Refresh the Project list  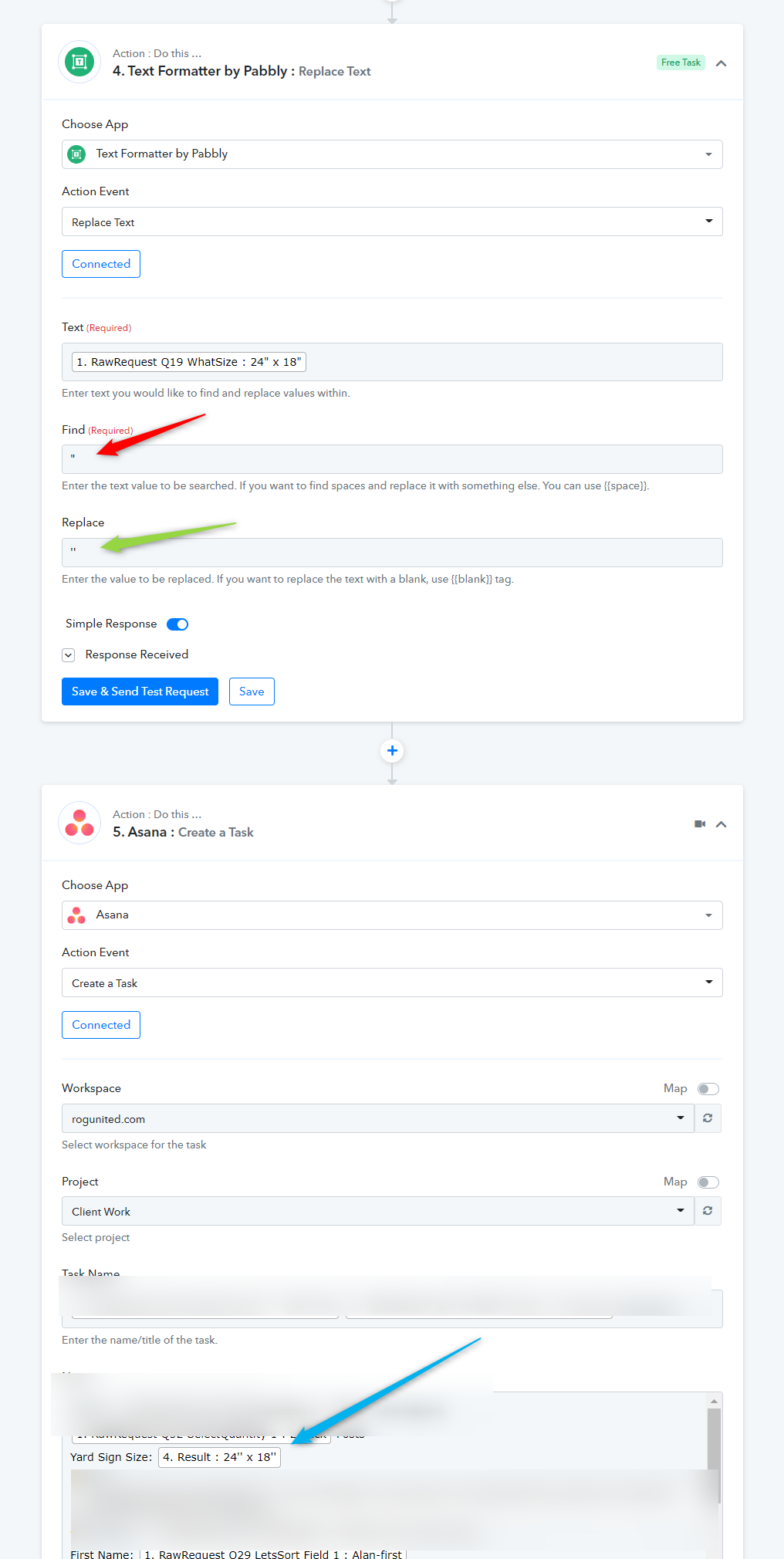pyautogui.click(x=708, y=1211)
